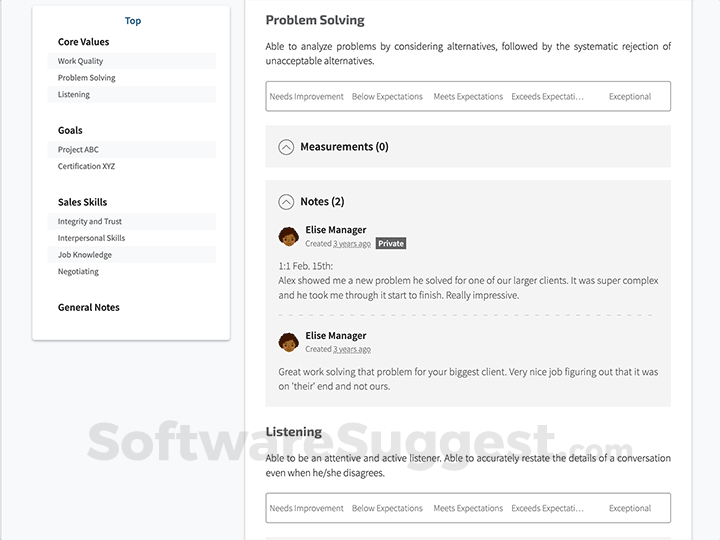Rate Problem Solving as Exceptional
The height and width of the screenshot is (540, 720).
point(630,97)
